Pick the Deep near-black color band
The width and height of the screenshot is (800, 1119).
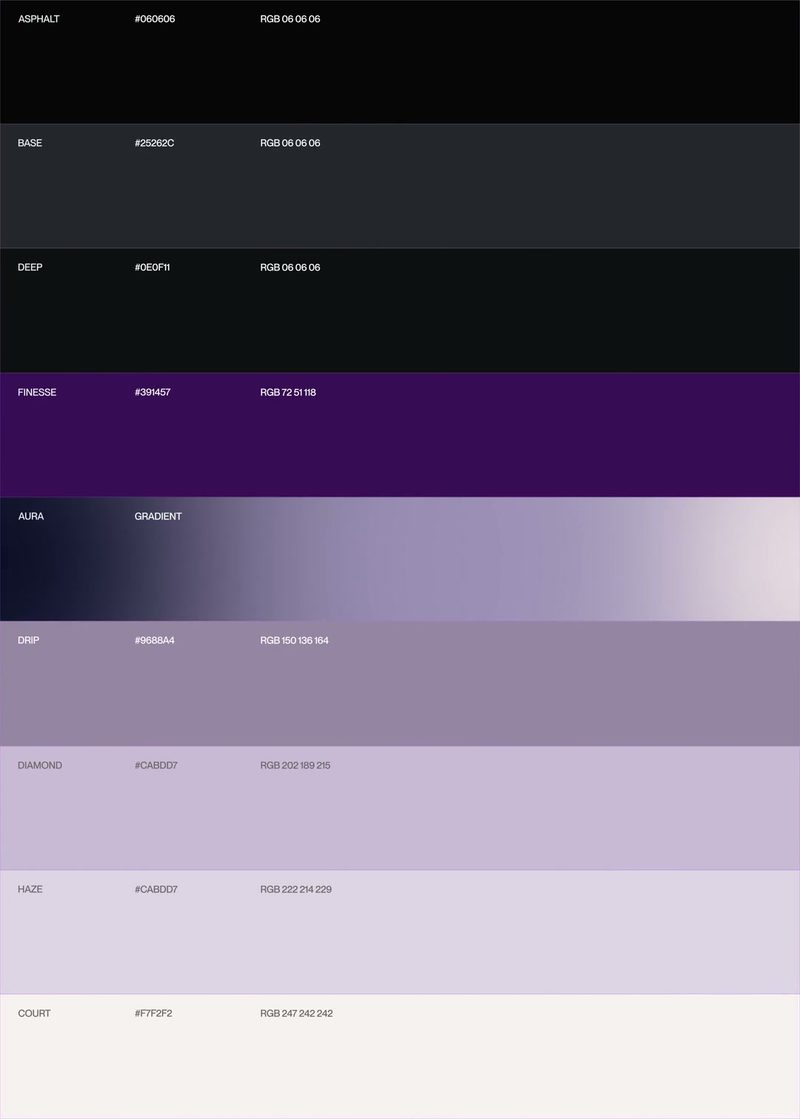tap(400, 310)
